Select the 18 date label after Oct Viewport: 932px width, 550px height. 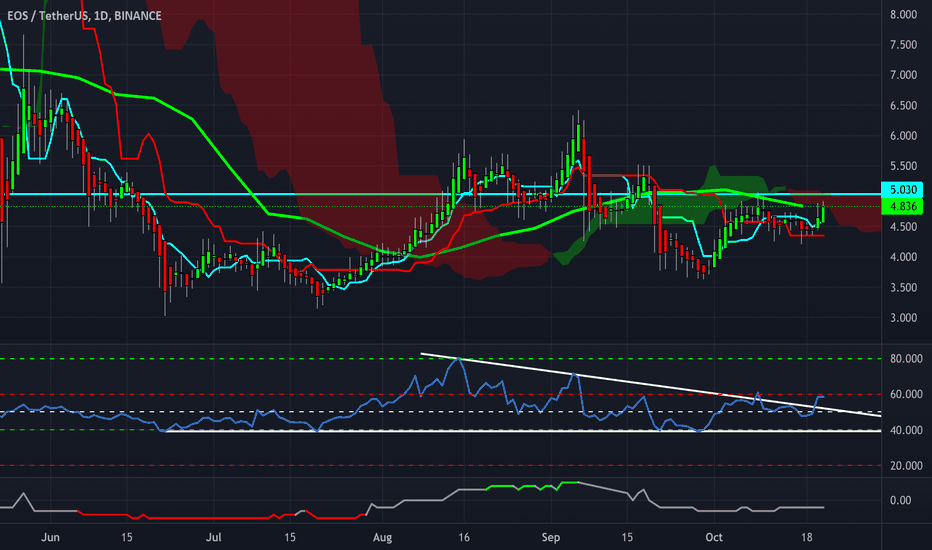[807, 538]
